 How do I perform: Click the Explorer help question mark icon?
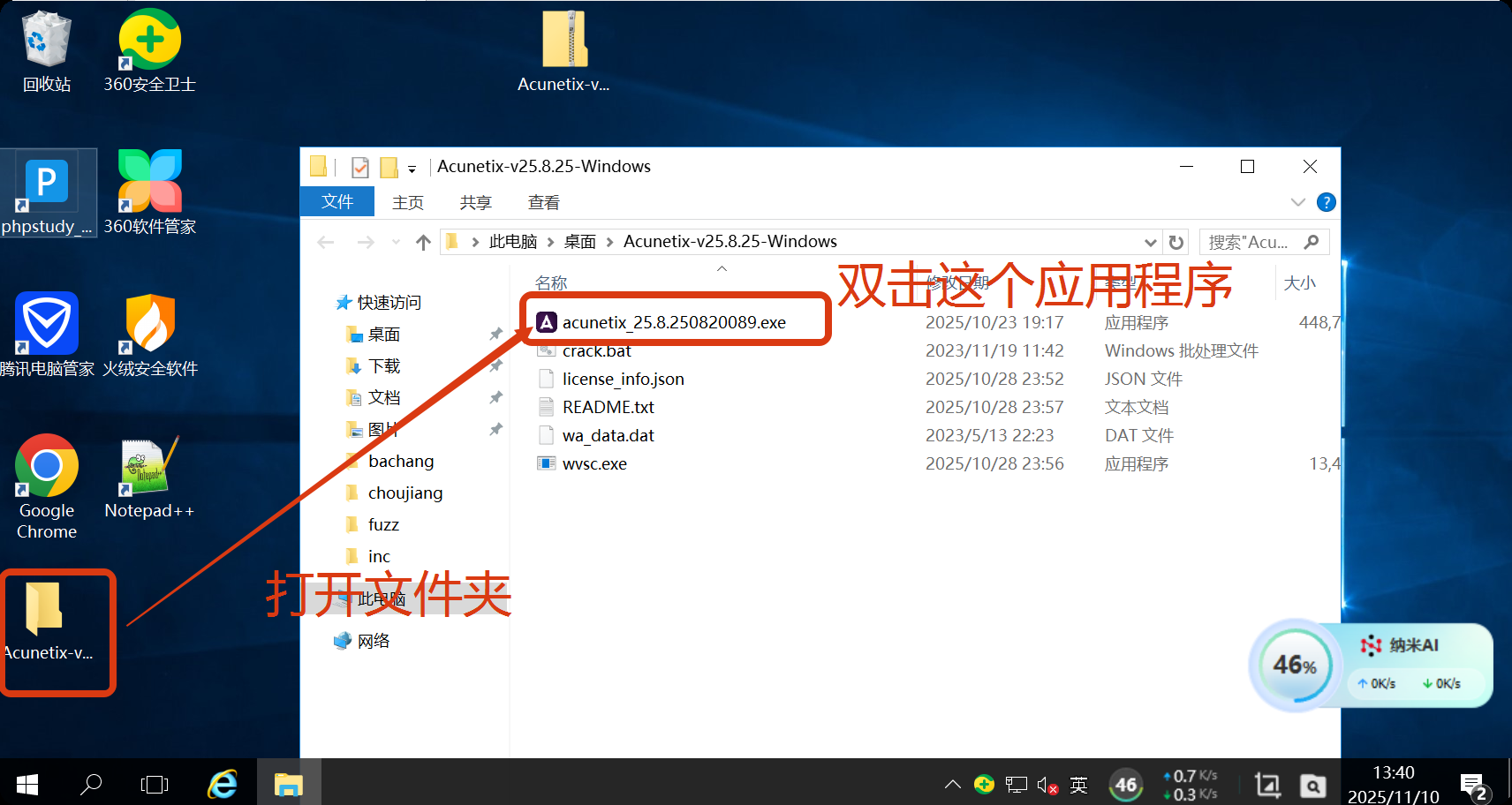(x=1326, y=202)
